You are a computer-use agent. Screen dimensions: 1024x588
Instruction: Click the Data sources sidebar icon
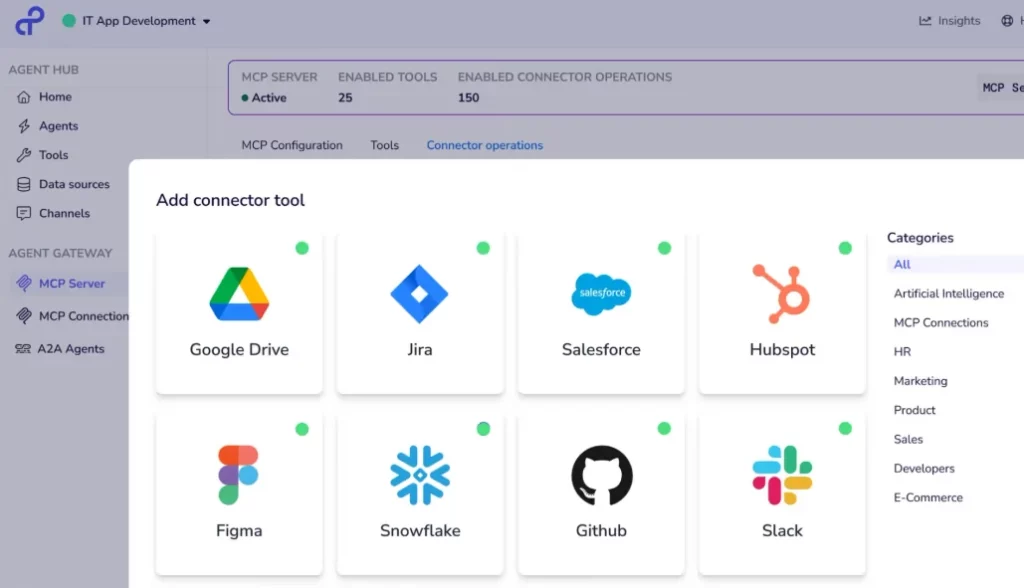click(x=22, y=184)
